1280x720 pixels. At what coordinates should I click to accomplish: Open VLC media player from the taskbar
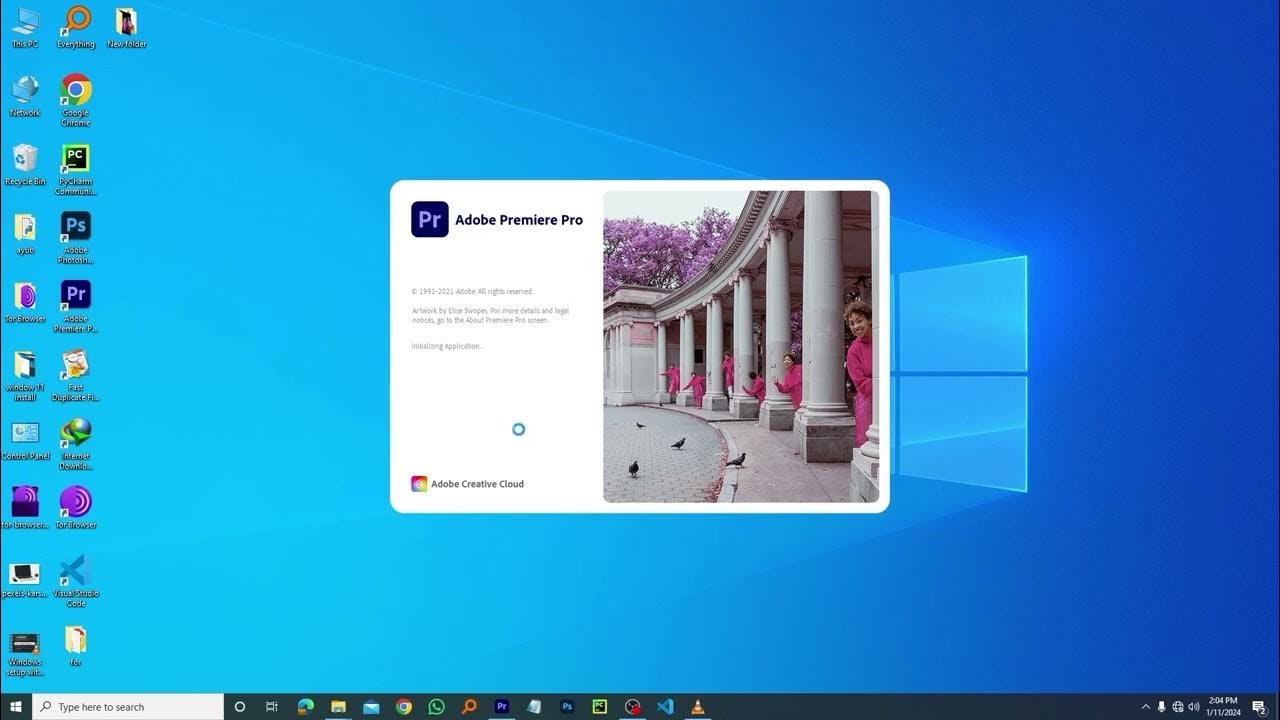(698, 707)
